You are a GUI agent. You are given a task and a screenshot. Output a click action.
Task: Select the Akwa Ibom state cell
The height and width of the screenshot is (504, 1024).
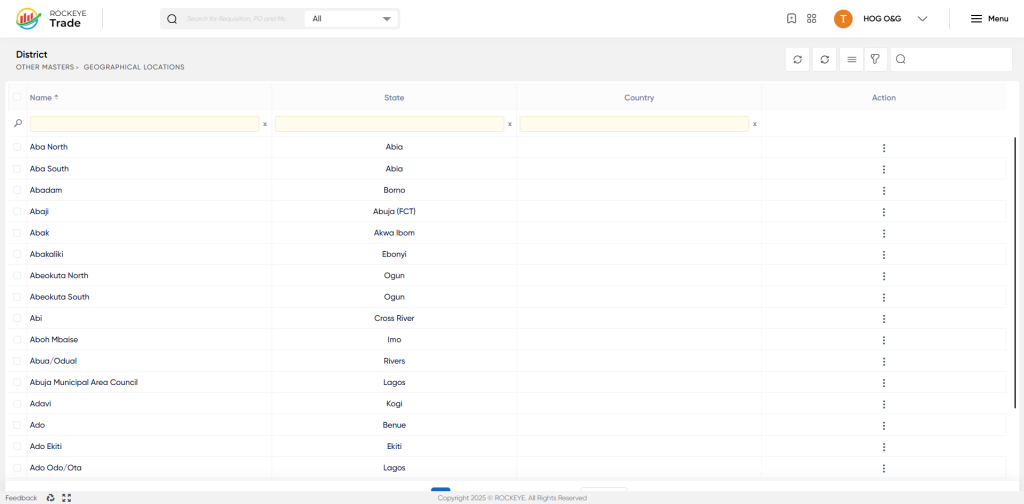tap(394, 232)
